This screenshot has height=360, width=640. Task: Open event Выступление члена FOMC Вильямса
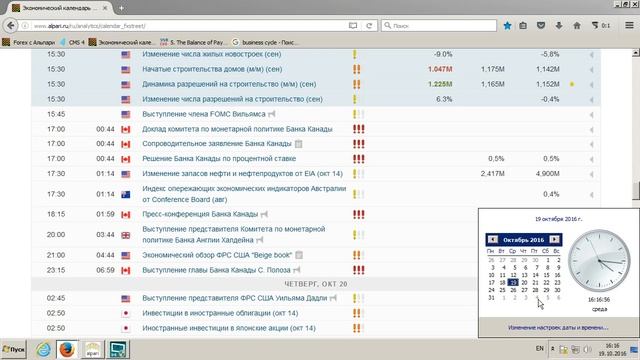click(204, 114)
